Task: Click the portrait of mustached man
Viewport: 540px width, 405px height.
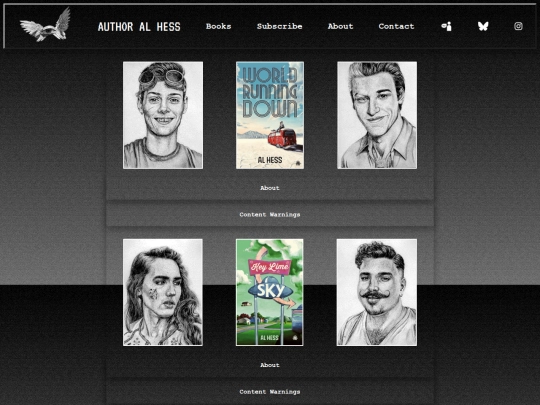Action: [x=377, y=292]
